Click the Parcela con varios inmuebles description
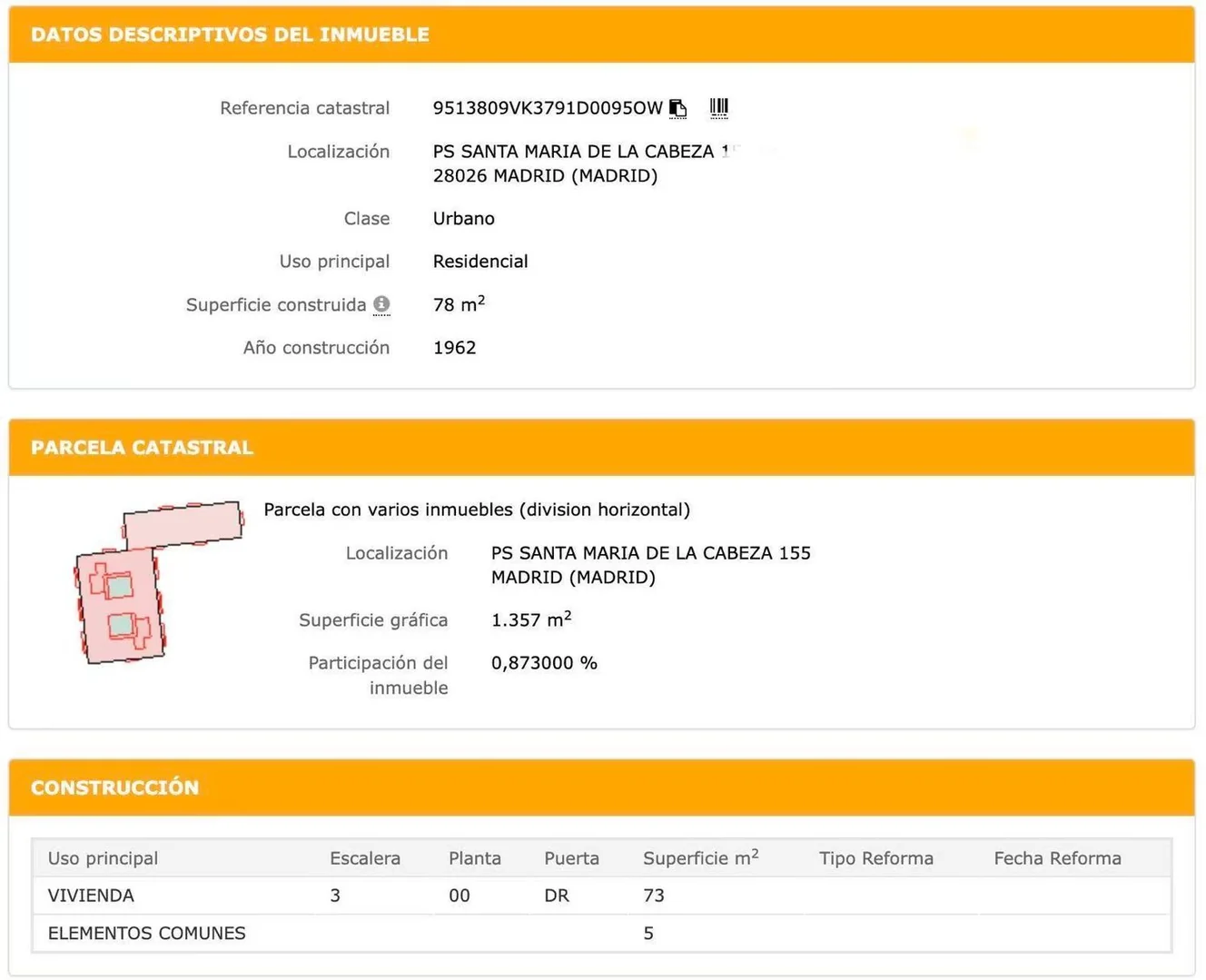This screenshot has height=980, width=1206. (x=477, y=510)
